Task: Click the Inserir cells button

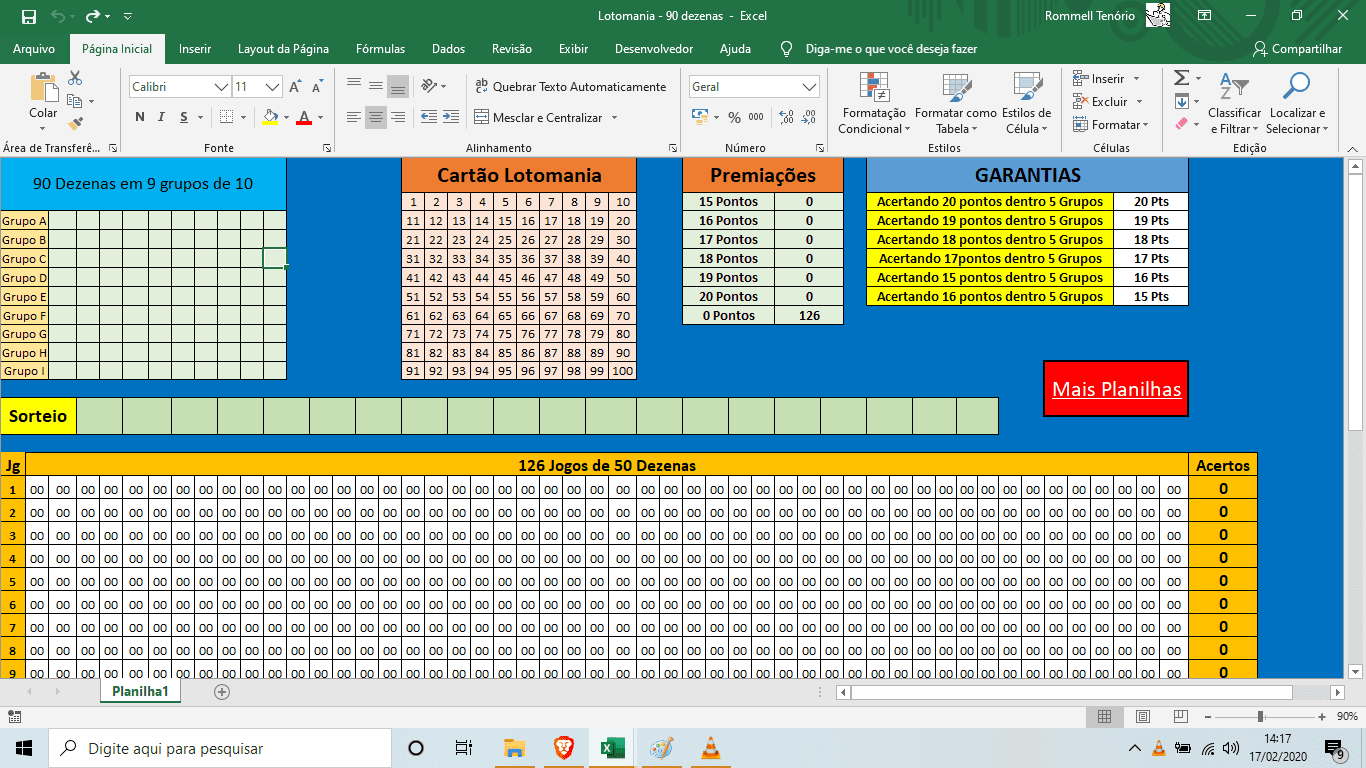Action: [1107, 78]
